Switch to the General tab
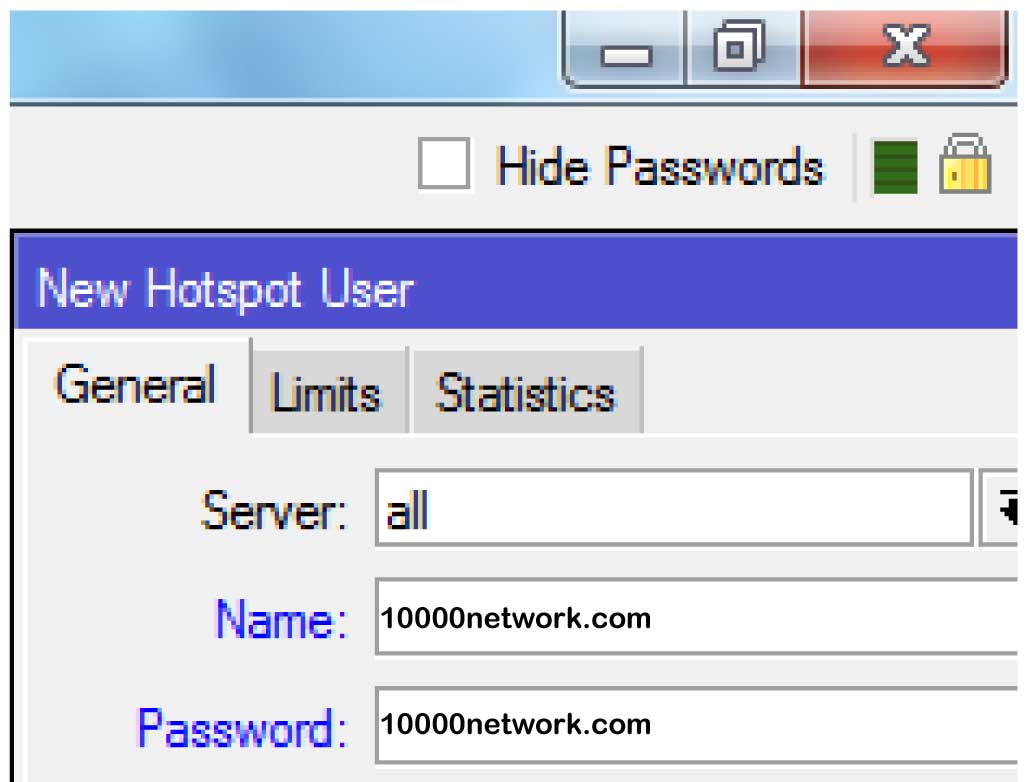1028x782 pixels. pos(136,385)
